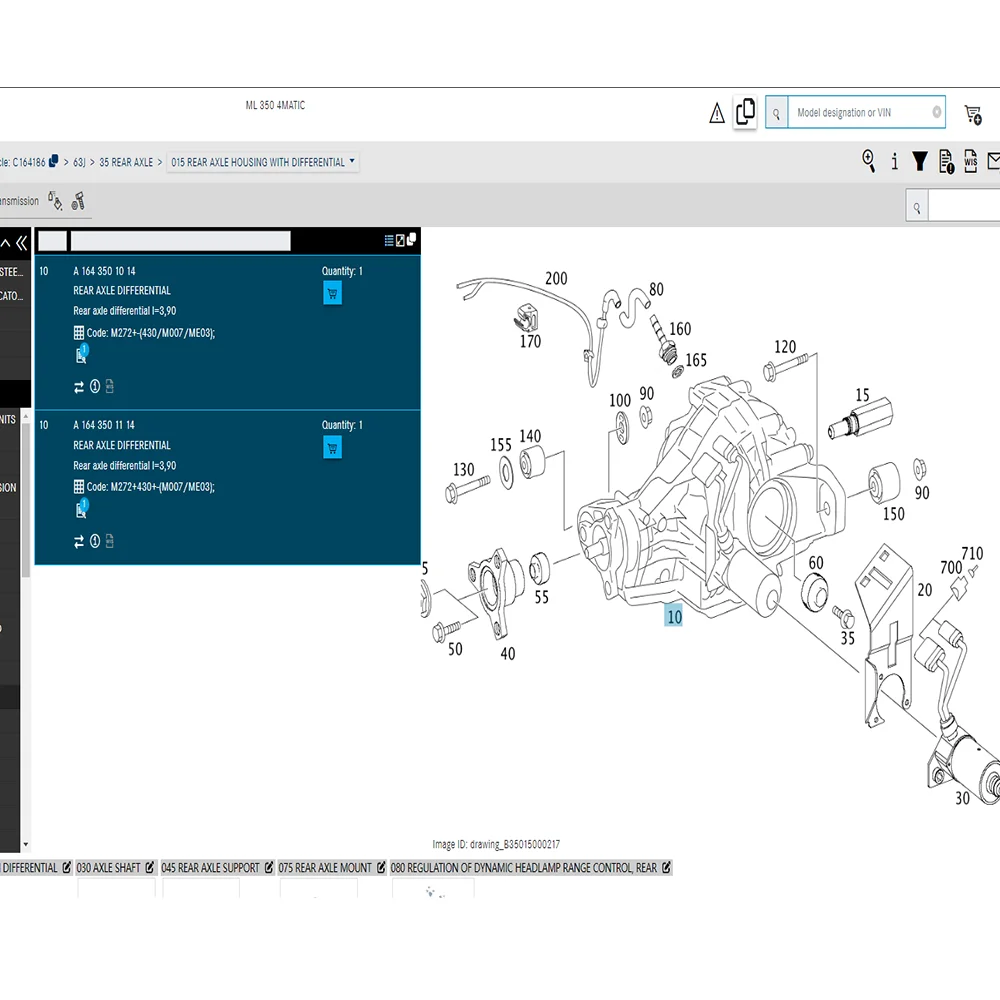Click highlighted callout 10 in the drawing
This screenshot has width=1000, height=1000.
point(673,616)
